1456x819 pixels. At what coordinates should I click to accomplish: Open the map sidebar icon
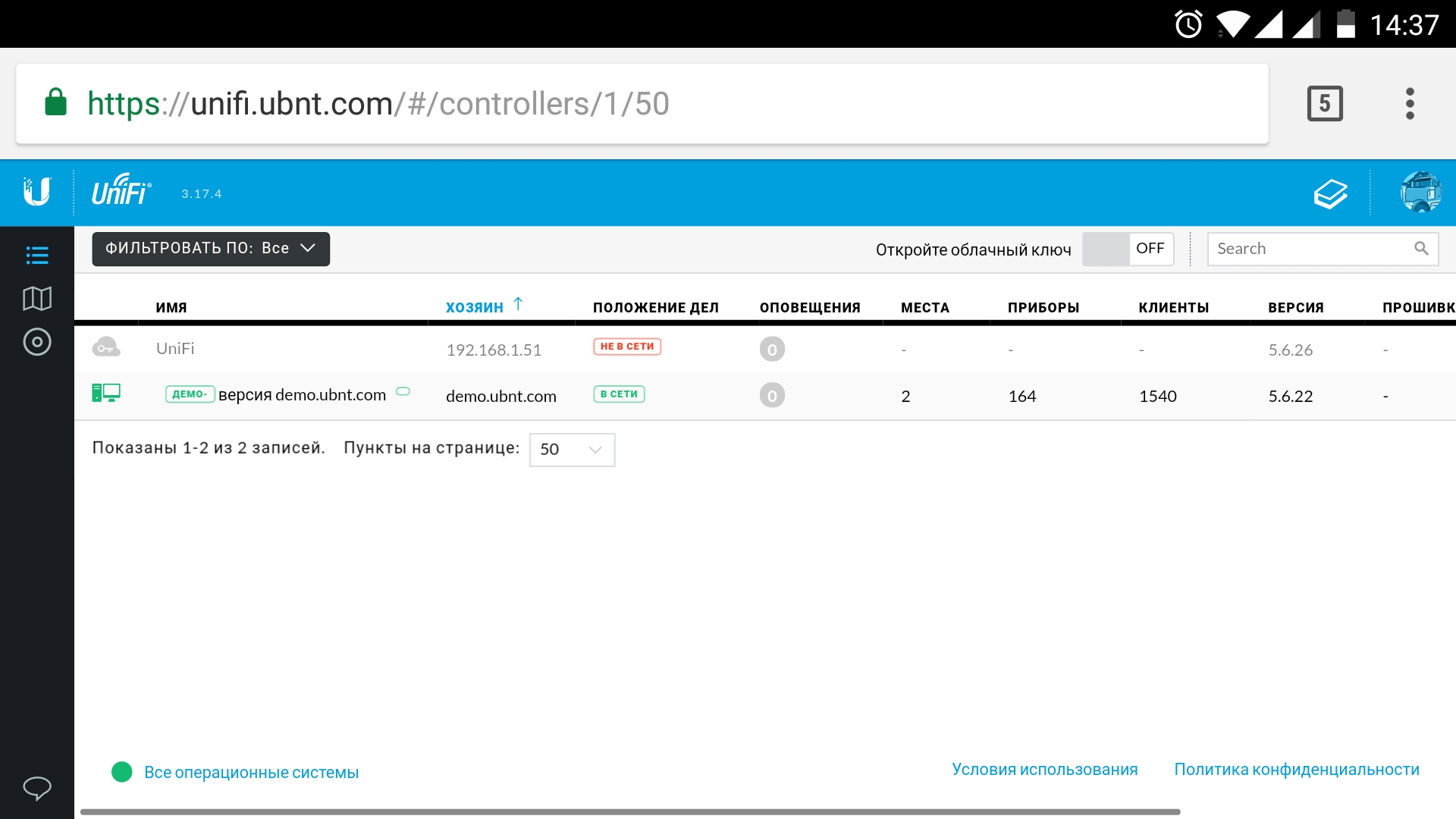37,298
